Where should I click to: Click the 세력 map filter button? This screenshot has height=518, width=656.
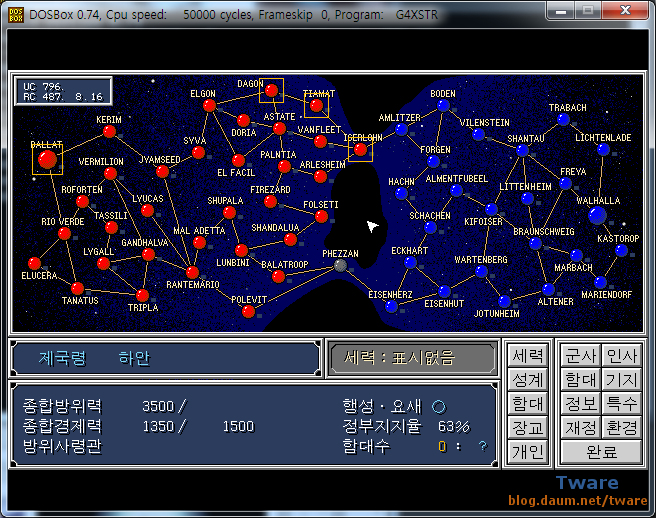click(x=528, y=356)
